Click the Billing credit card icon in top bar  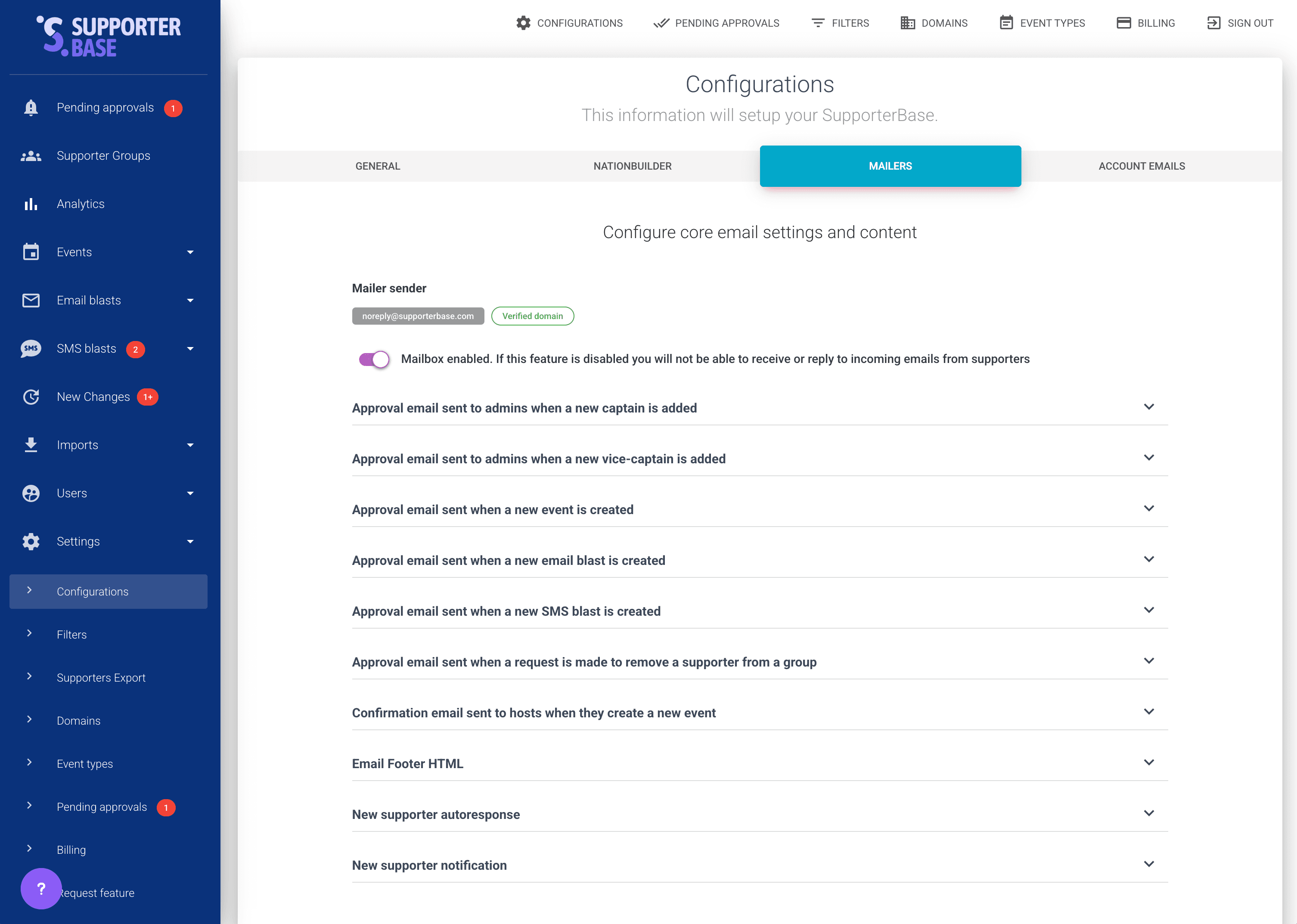coord(1123,23)
